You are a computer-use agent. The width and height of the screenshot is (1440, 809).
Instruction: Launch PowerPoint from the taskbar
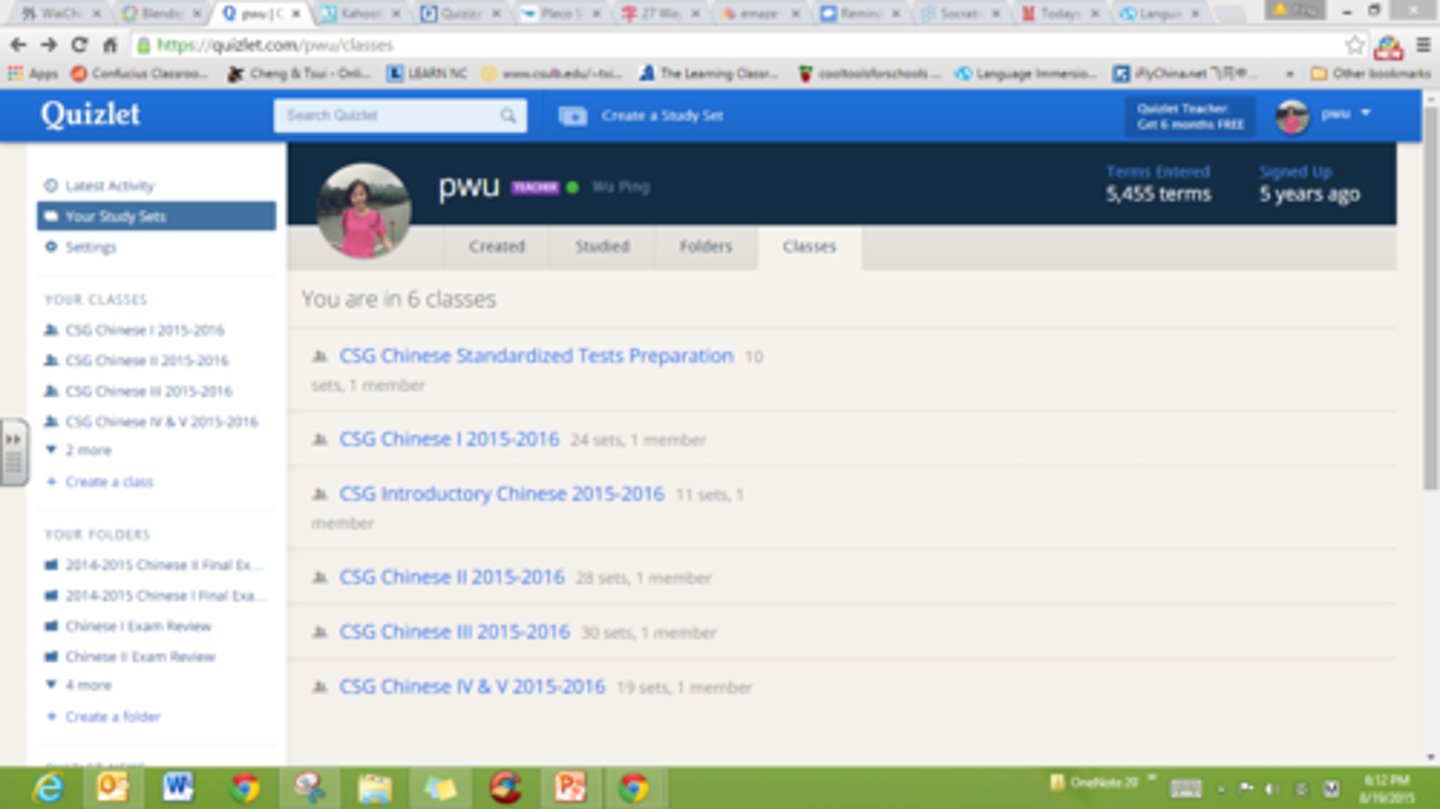pos(570,787)
